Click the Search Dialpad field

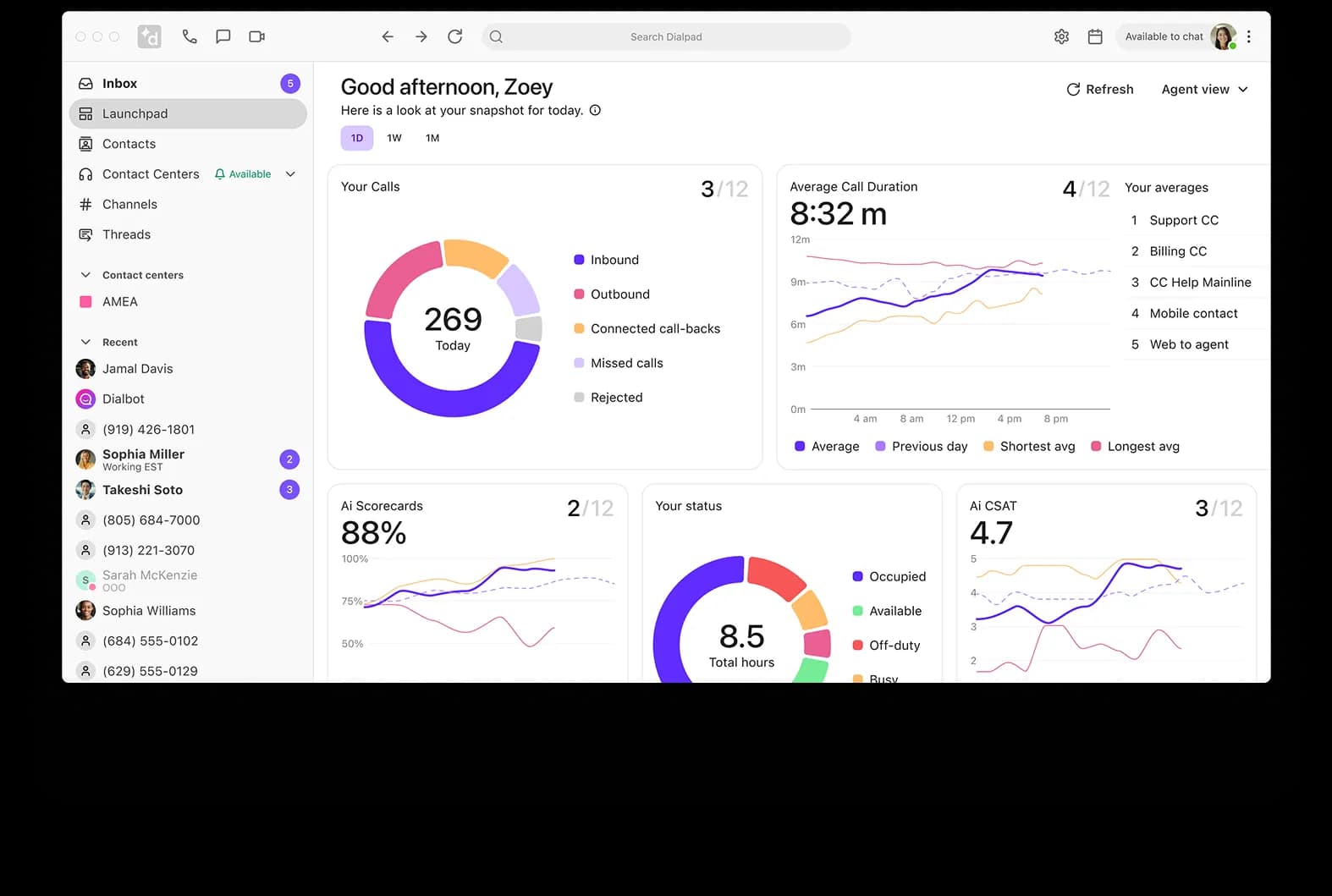point(666,36)
